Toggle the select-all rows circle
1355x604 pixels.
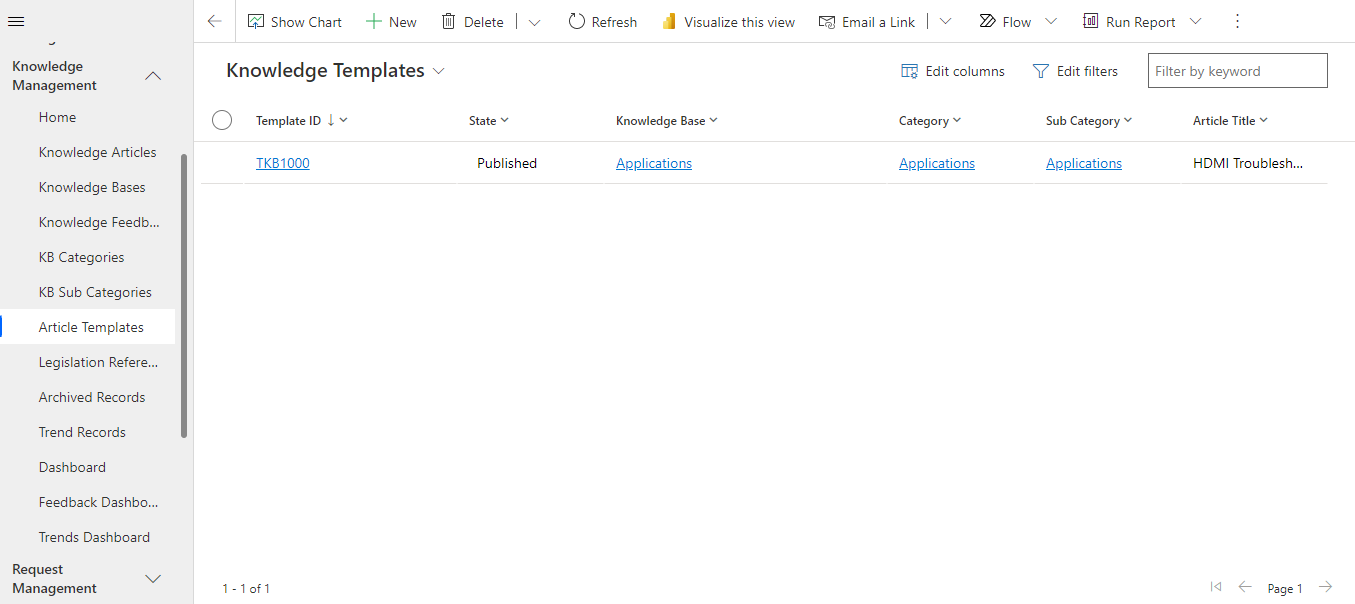point(222,120)
